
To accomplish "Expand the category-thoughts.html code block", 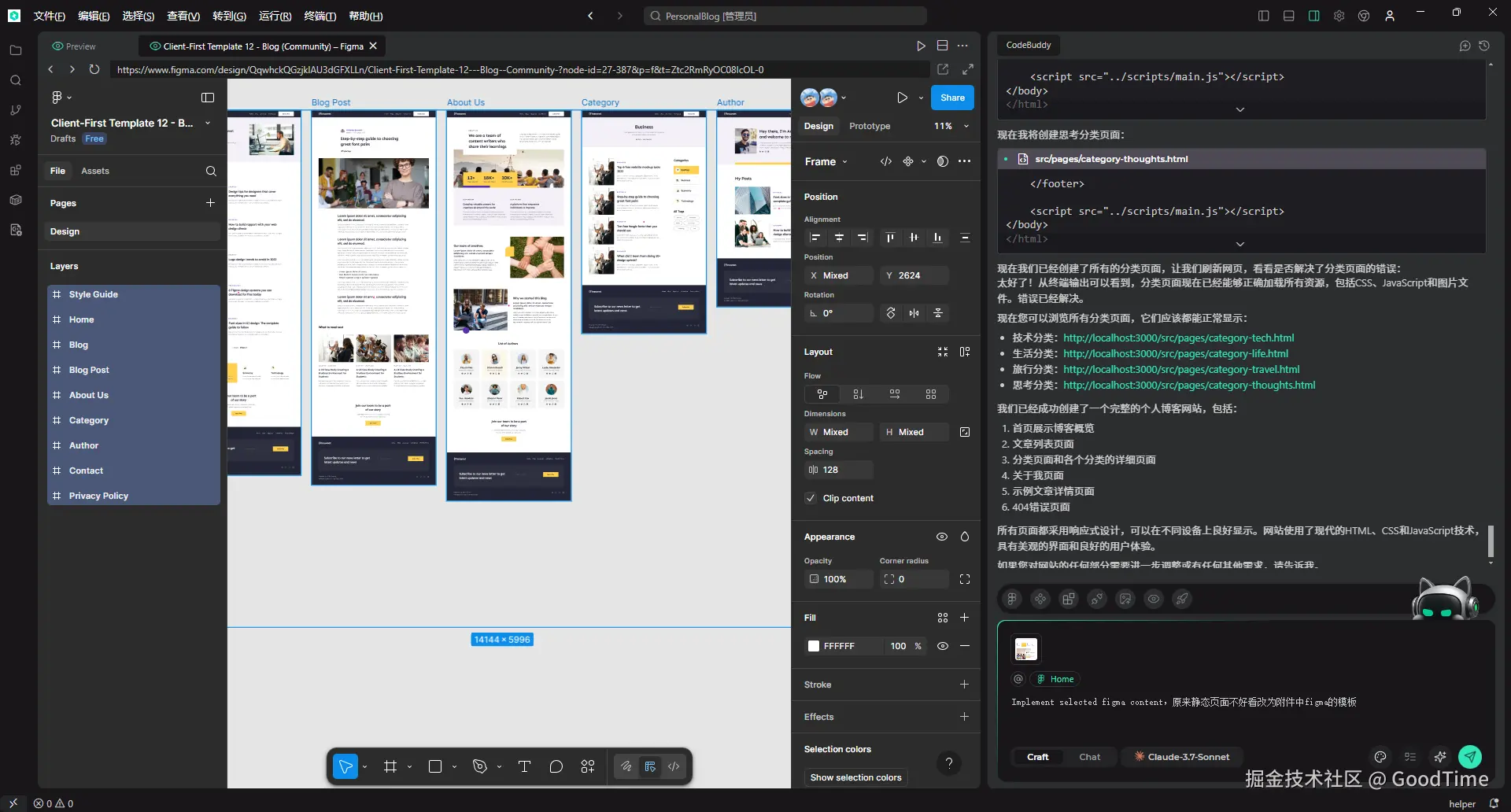I will click(x=1240, y=244).
